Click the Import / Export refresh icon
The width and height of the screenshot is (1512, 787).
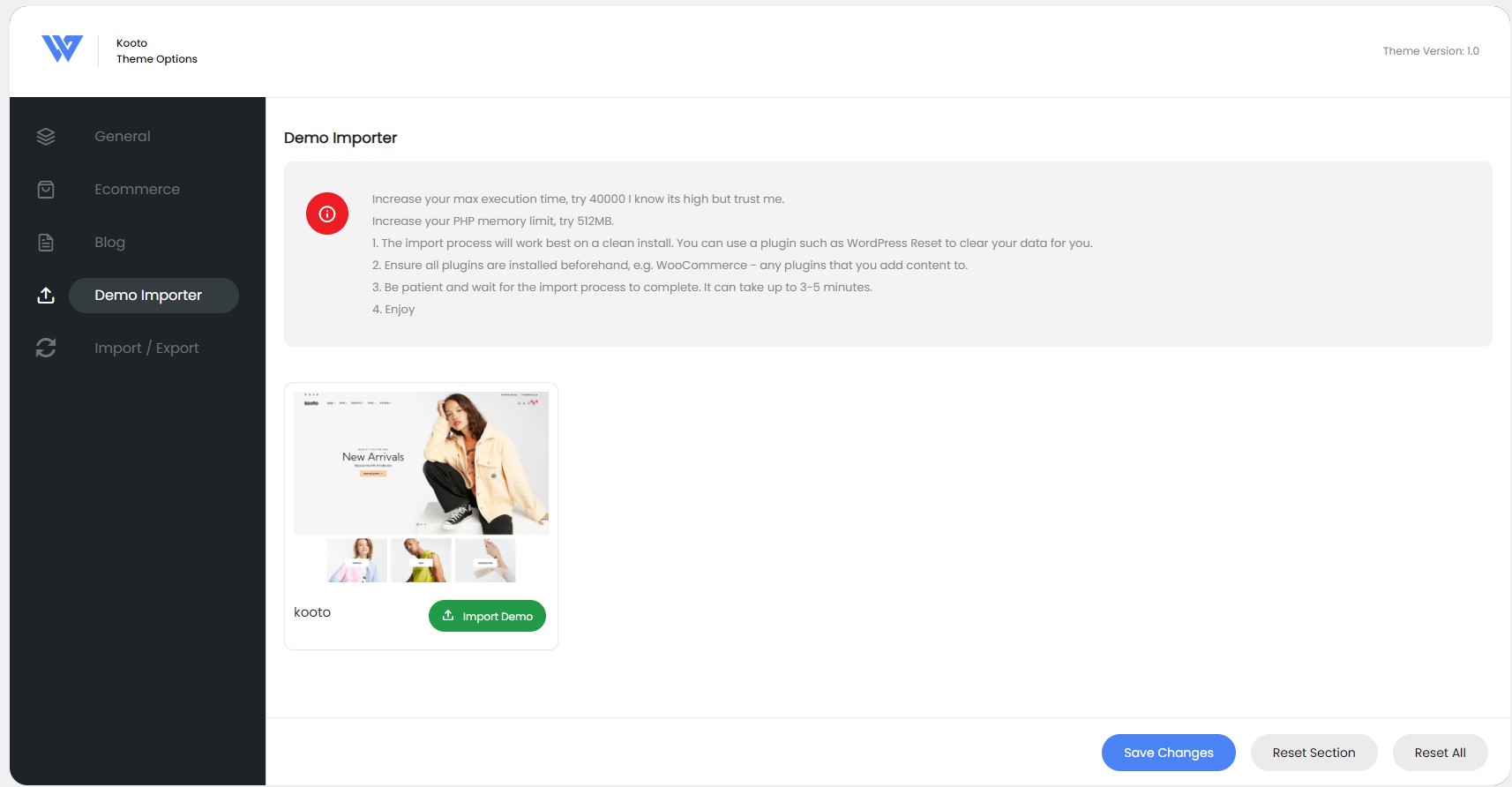click(x=46, y=349)
